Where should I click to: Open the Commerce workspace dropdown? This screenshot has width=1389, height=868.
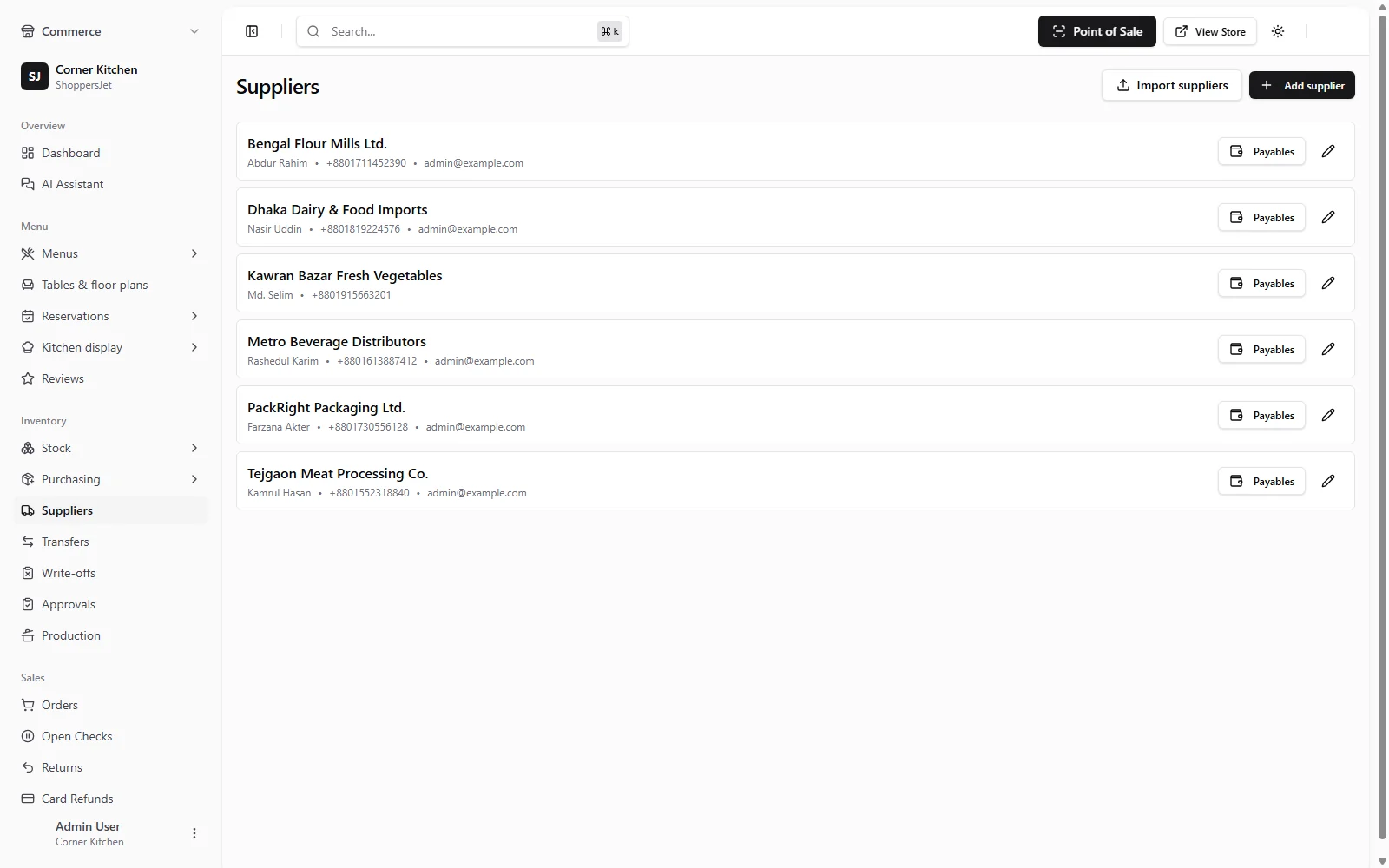(x=110, y=31)
